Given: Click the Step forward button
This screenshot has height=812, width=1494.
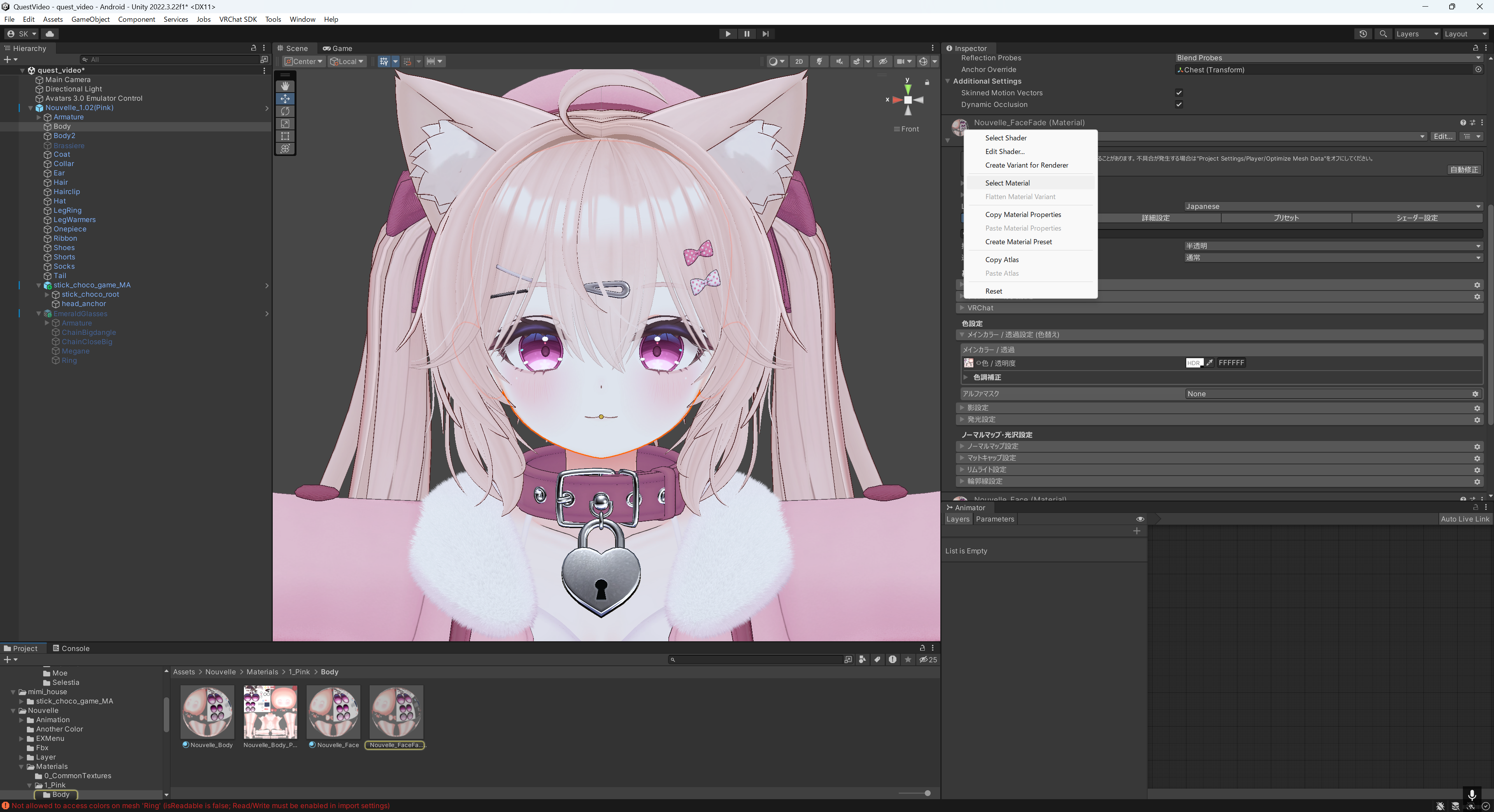Looking at the screenshot, I should click(766, 33).
